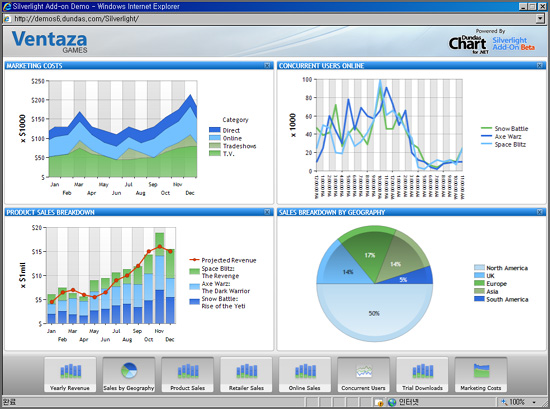Click the tallest November bar in Product Sales
Screen dimensions: 550x409
(x=160, y=278)
